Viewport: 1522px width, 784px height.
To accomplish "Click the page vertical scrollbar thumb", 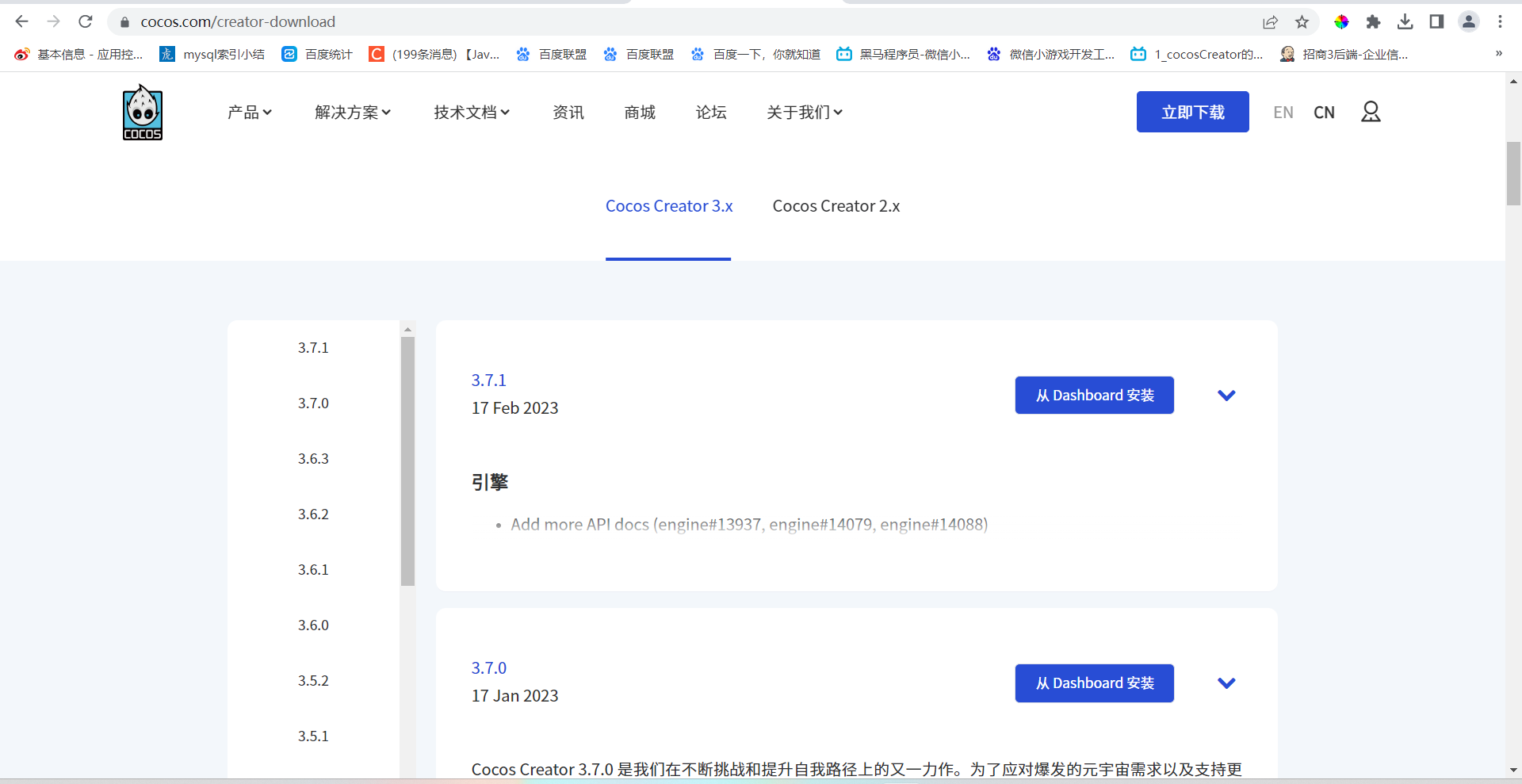I will (x=1513, y=174).
